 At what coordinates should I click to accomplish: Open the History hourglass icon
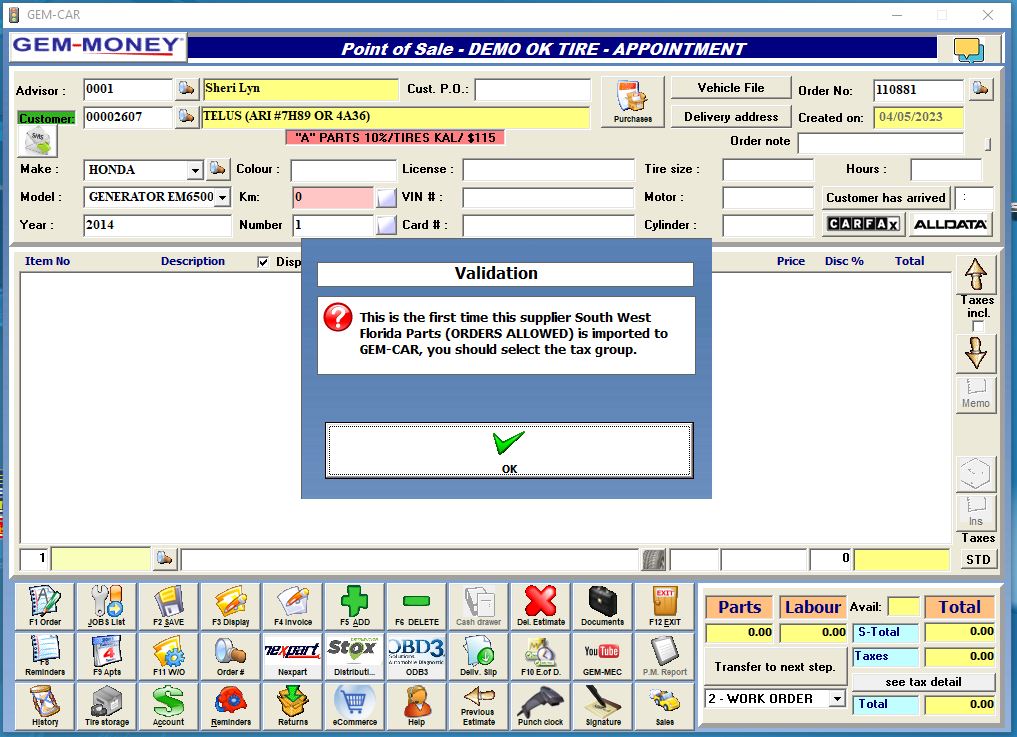pos(45,707)
